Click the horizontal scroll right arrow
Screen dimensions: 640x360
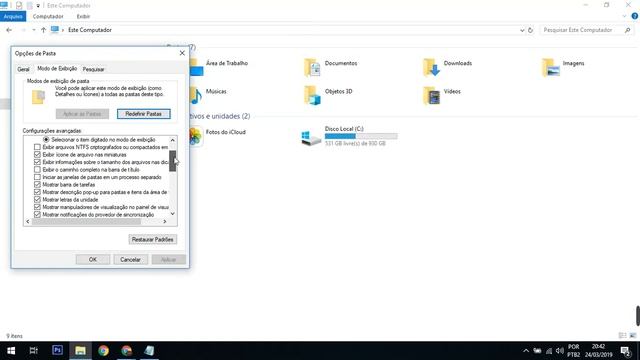(x=165, y=222)
